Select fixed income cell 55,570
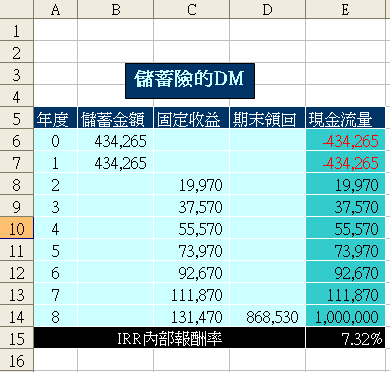 pyautogui.click(x=191, y=228)
